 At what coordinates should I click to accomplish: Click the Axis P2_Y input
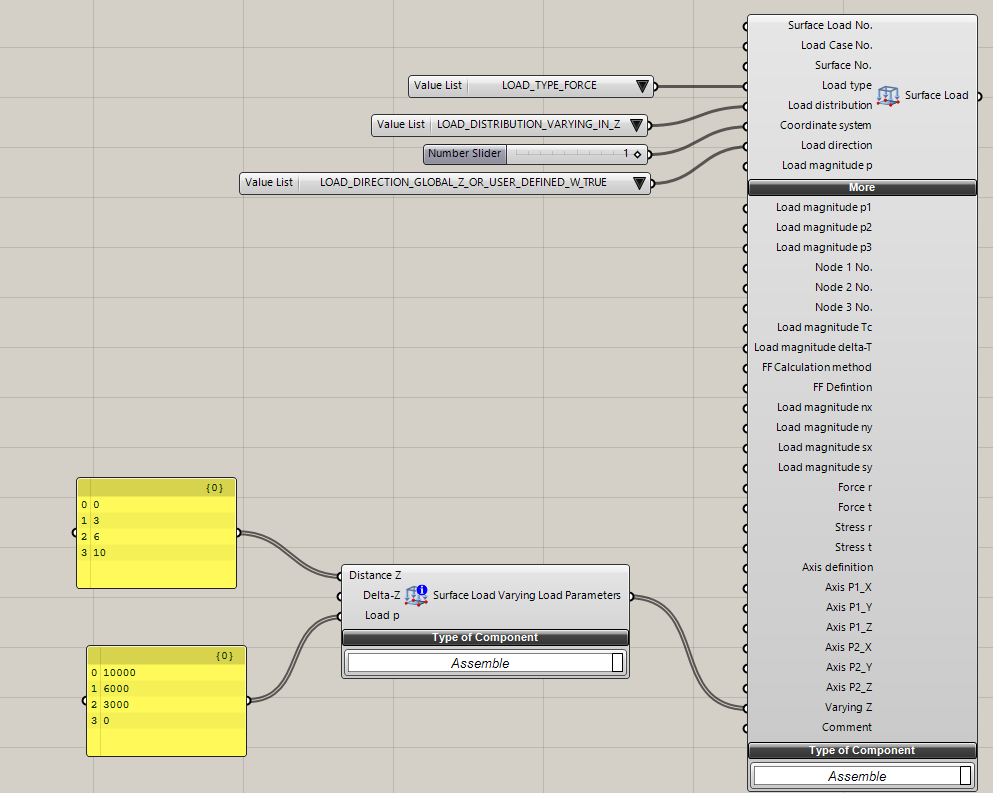pos(849,668)
